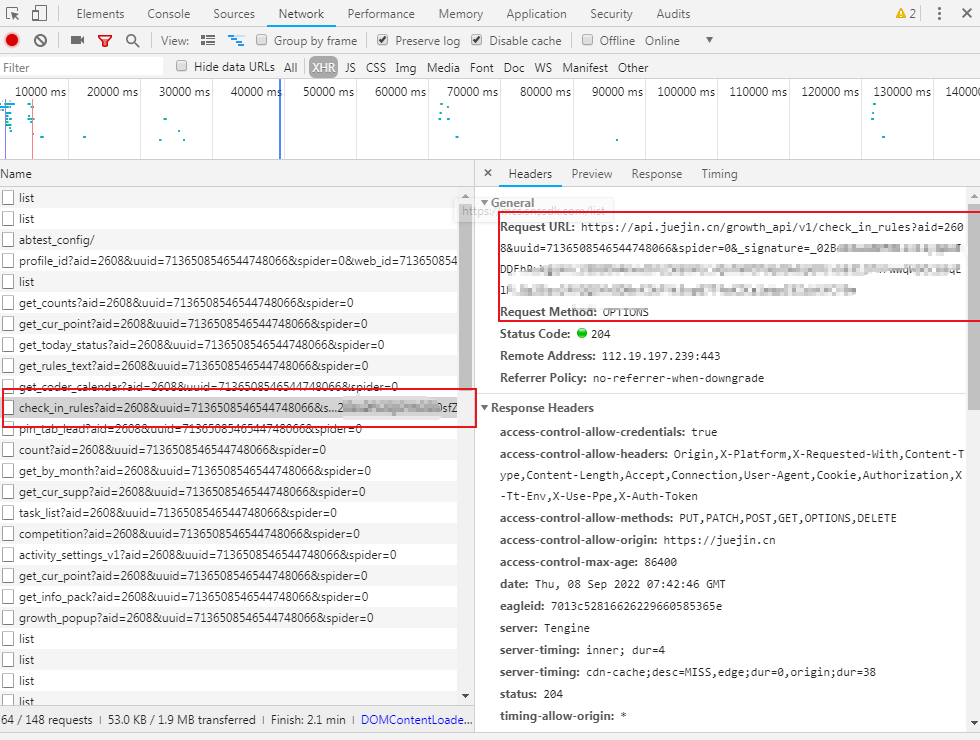Show the Timing tab of request

719,174
